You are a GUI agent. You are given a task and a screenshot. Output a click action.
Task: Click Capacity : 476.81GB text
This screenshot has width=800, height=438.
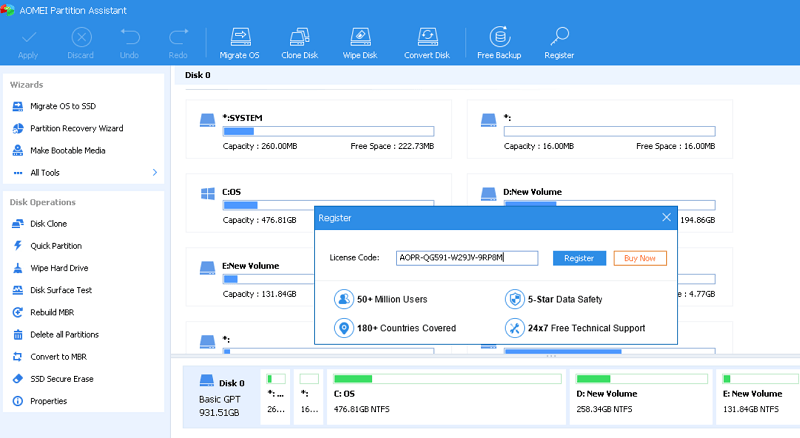coord(259,220)
